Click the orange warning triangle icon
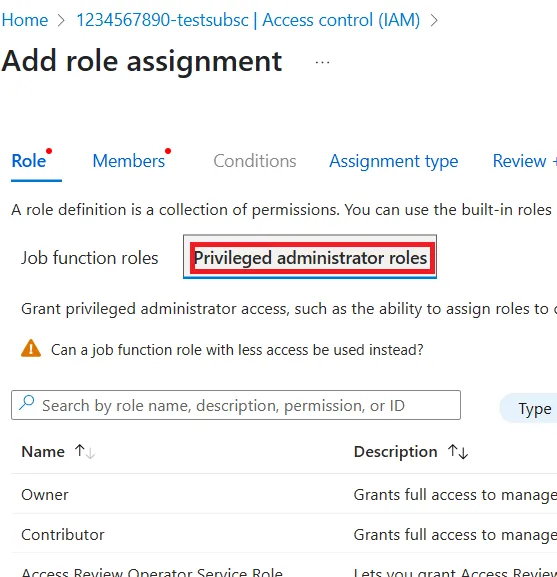 coord(31,348)
